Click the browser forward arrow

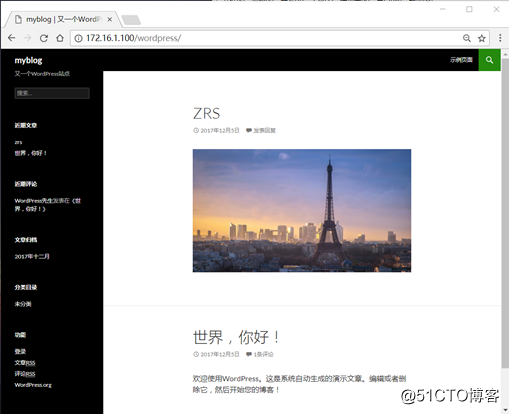(x=28, y=38)
